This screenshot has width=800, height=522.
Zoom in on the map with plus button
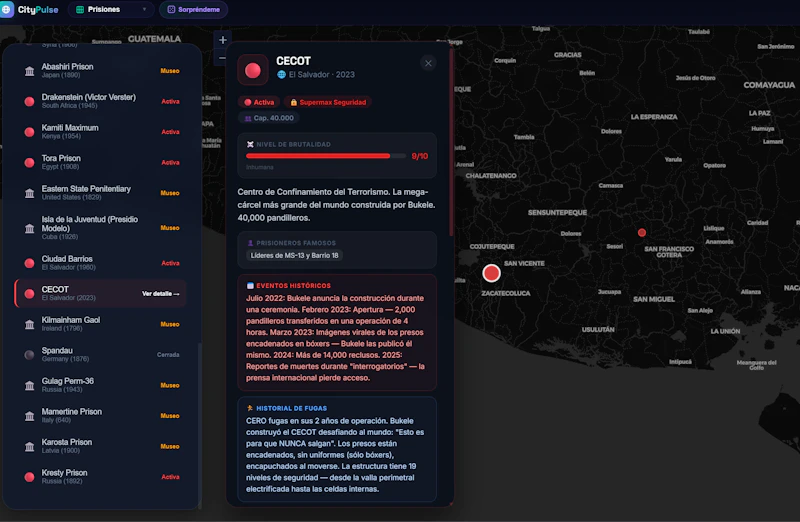222,40
